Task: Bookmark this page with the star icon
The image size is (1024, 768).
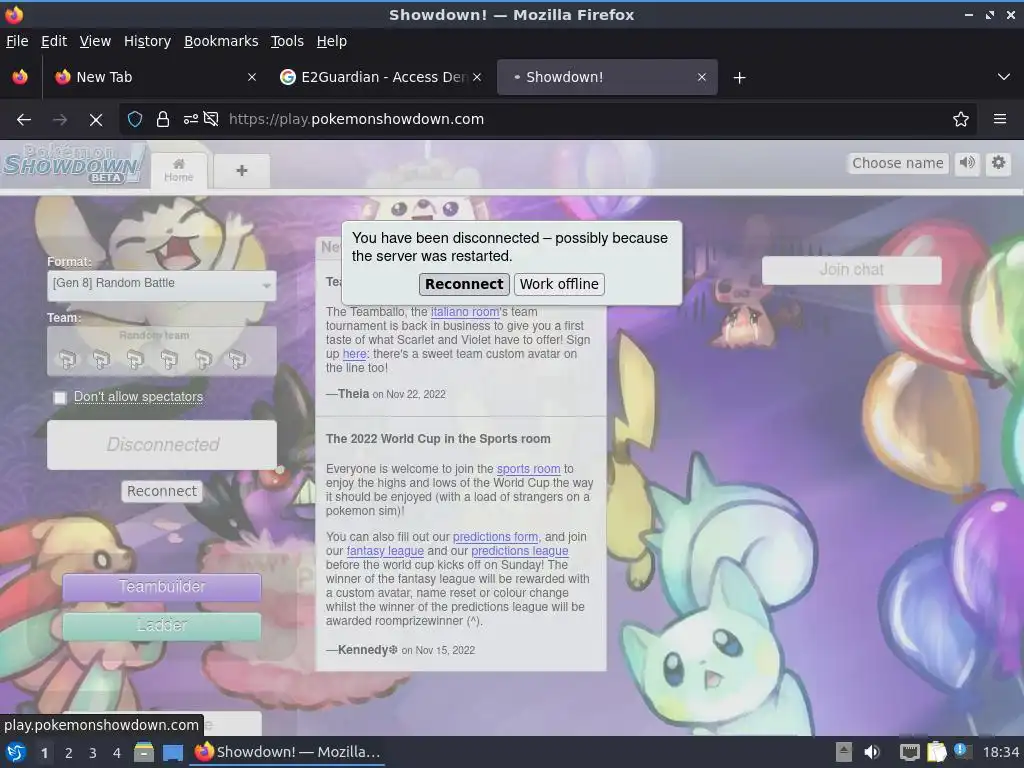Action: [961, 119]
